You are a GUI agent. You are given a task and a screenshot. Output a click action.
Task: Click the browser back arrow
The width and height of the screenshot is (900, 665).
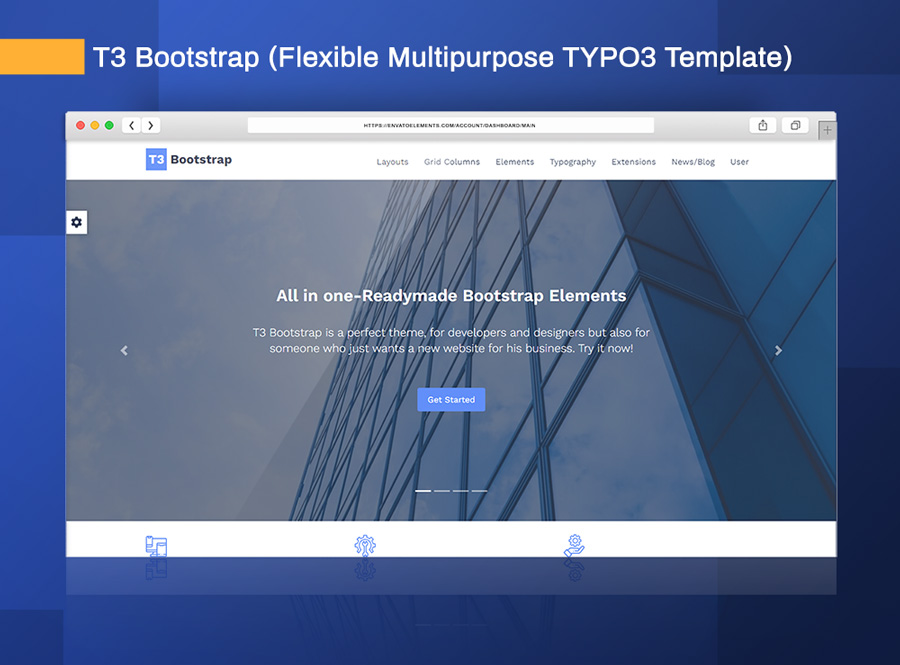[132, 125]
